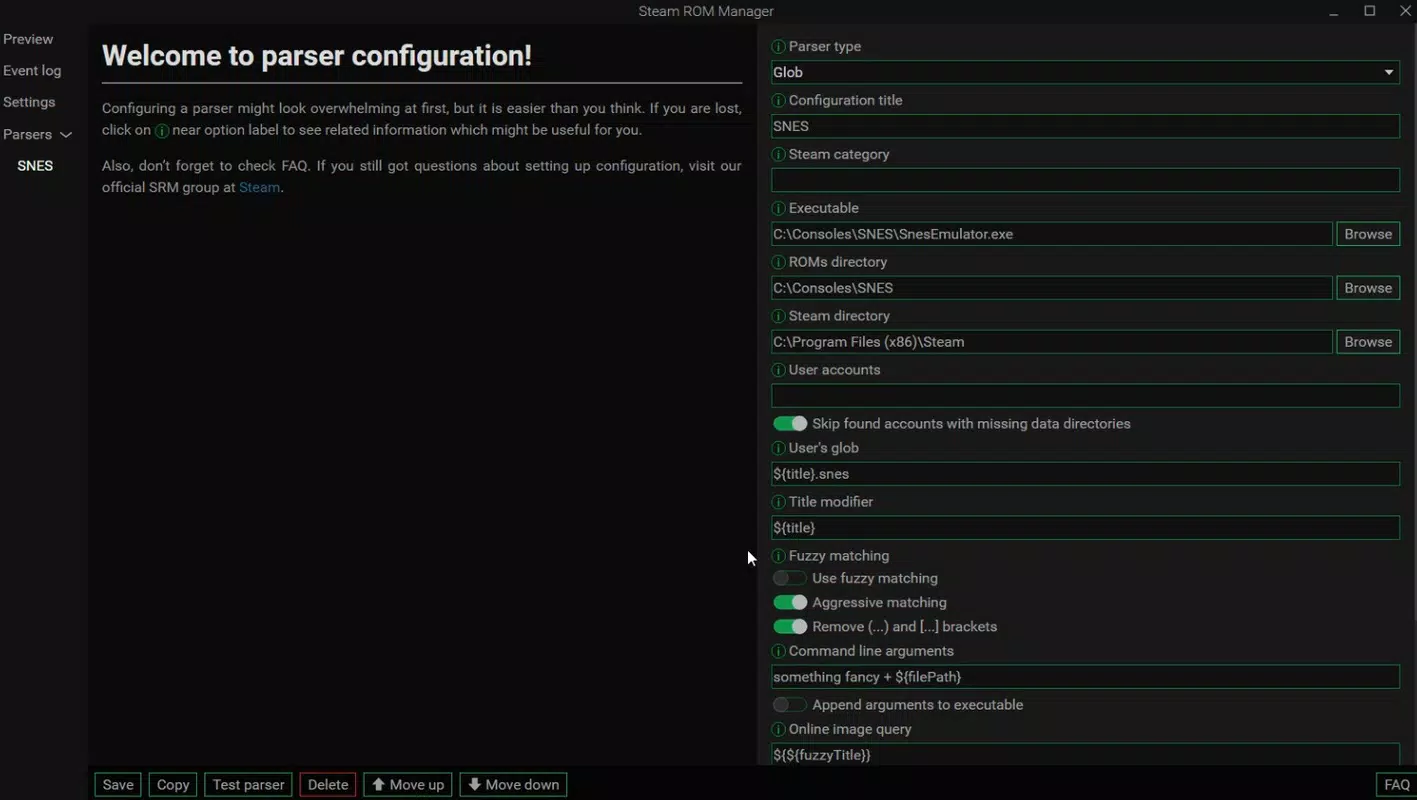Run Test parser
The height and width of the screenshot is (800, 1417).
[x=249, y=785]
